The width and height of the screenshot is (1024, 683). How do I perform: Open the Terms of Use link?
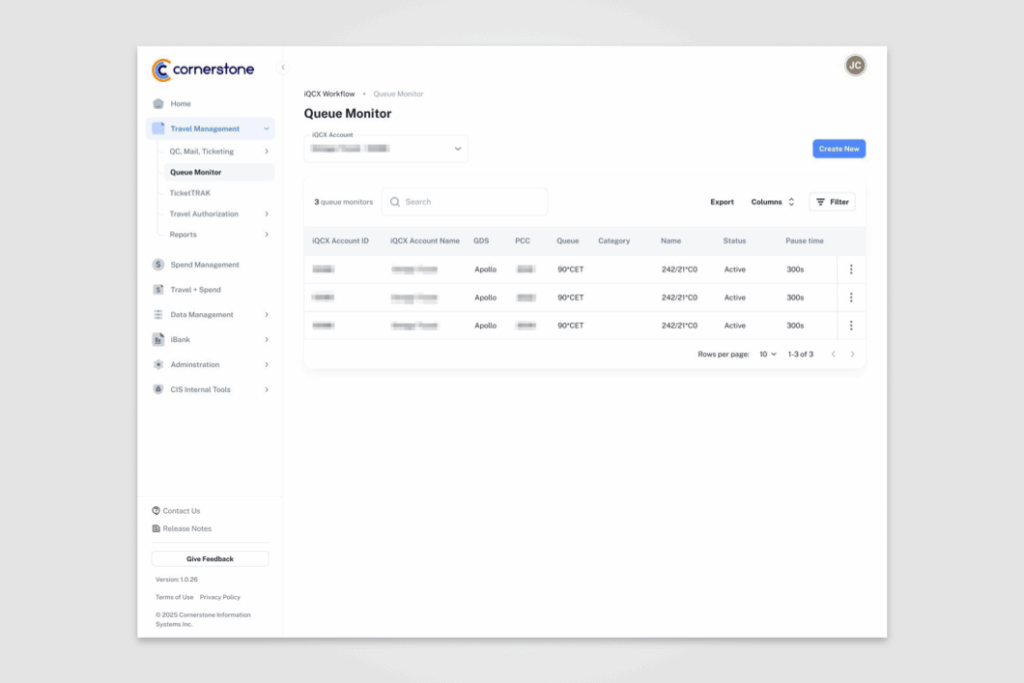click(x=174, y=597)
